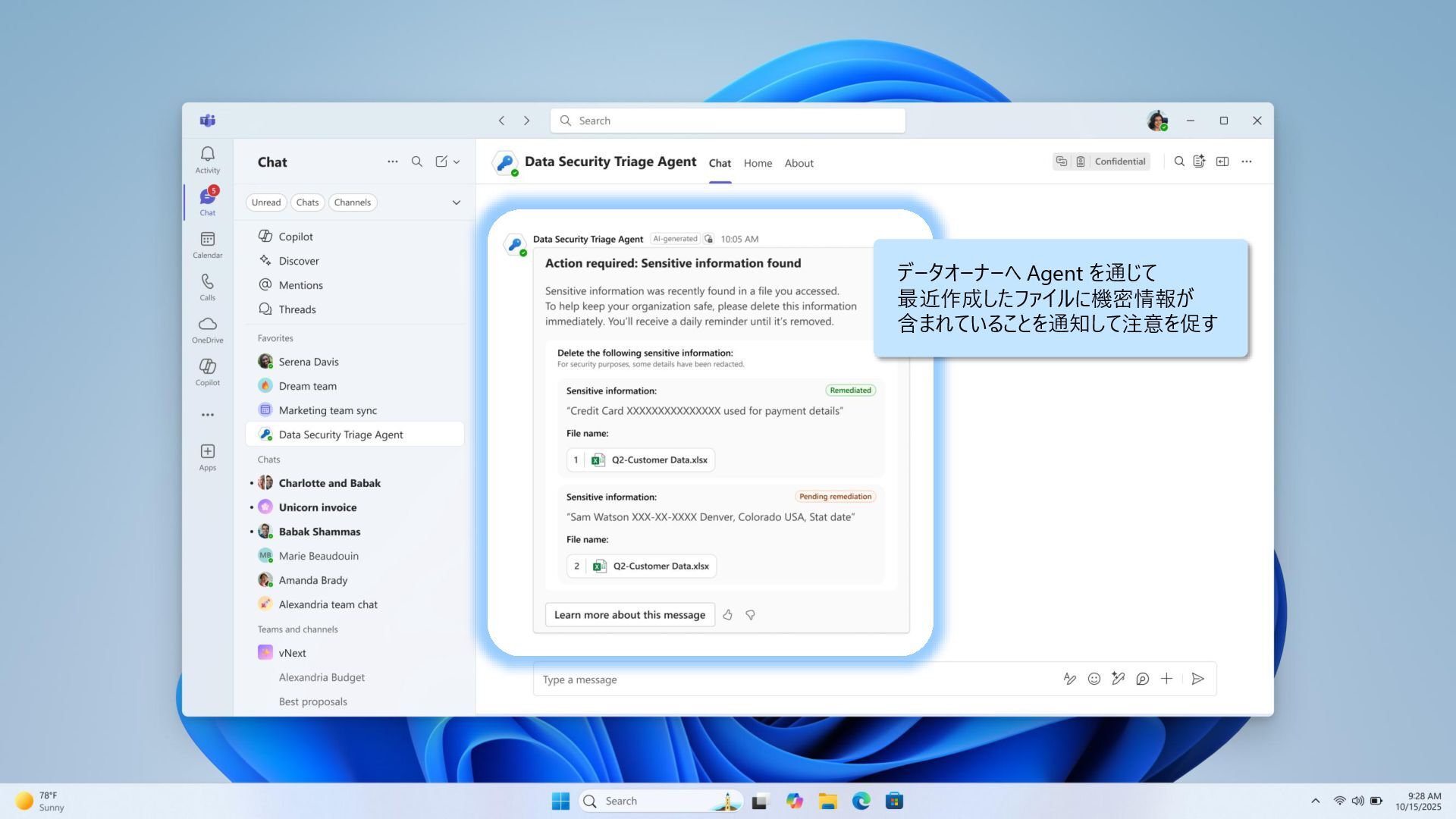Send the message with arrow icon
The image size is (1456, 819).
(1197, 679)
